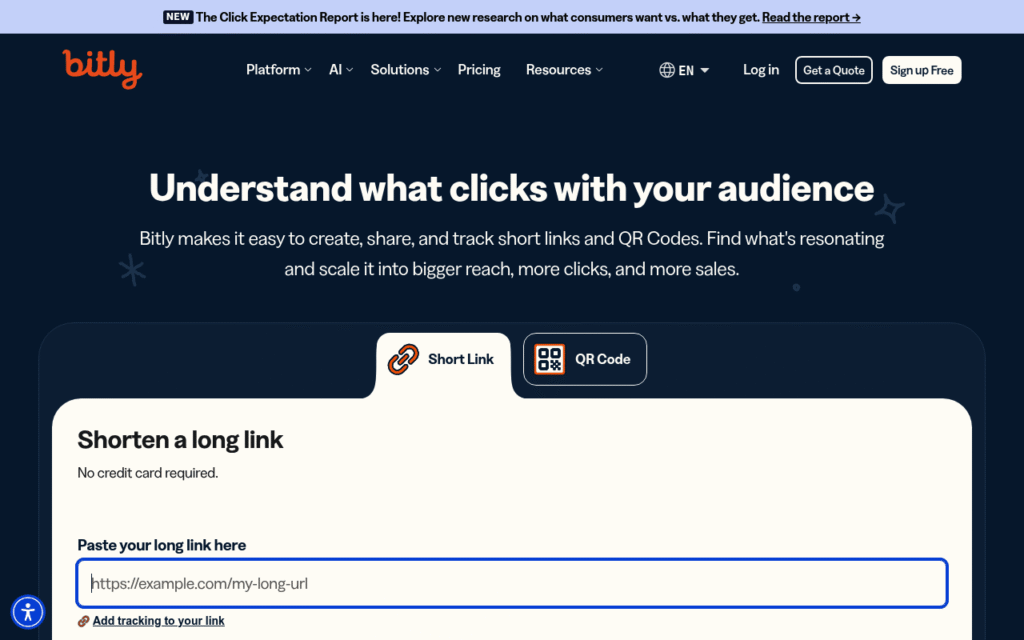Click the globe language icon
Screen dimensions: 1024x640
coord(667,70)
